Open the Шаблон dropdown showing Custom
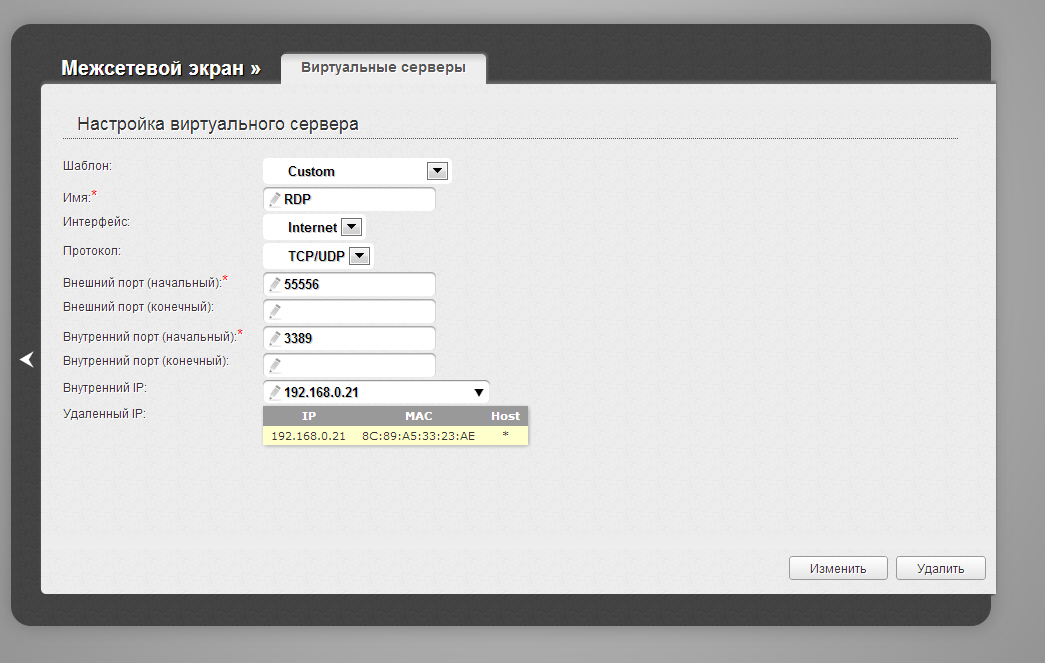 pos(436,171)
